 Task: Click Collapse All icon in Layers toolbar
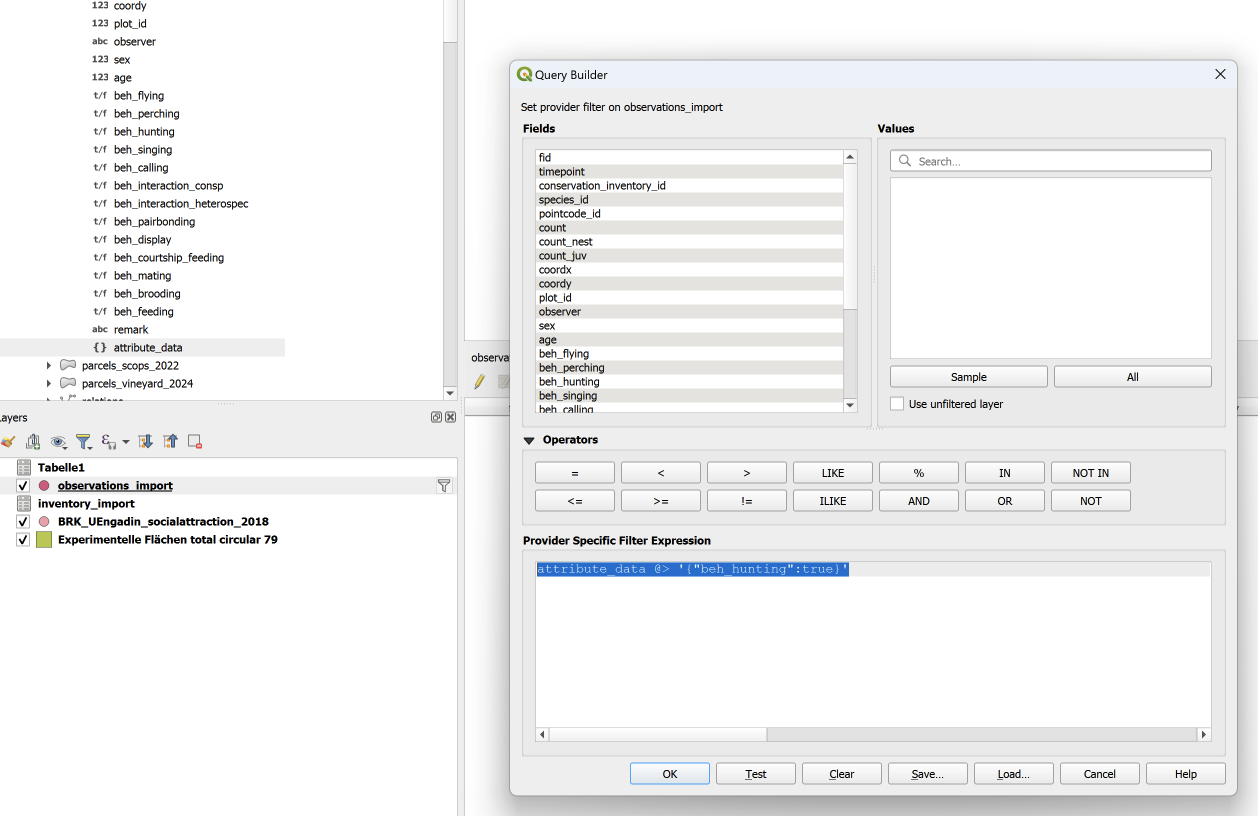[x=171, y=442]
